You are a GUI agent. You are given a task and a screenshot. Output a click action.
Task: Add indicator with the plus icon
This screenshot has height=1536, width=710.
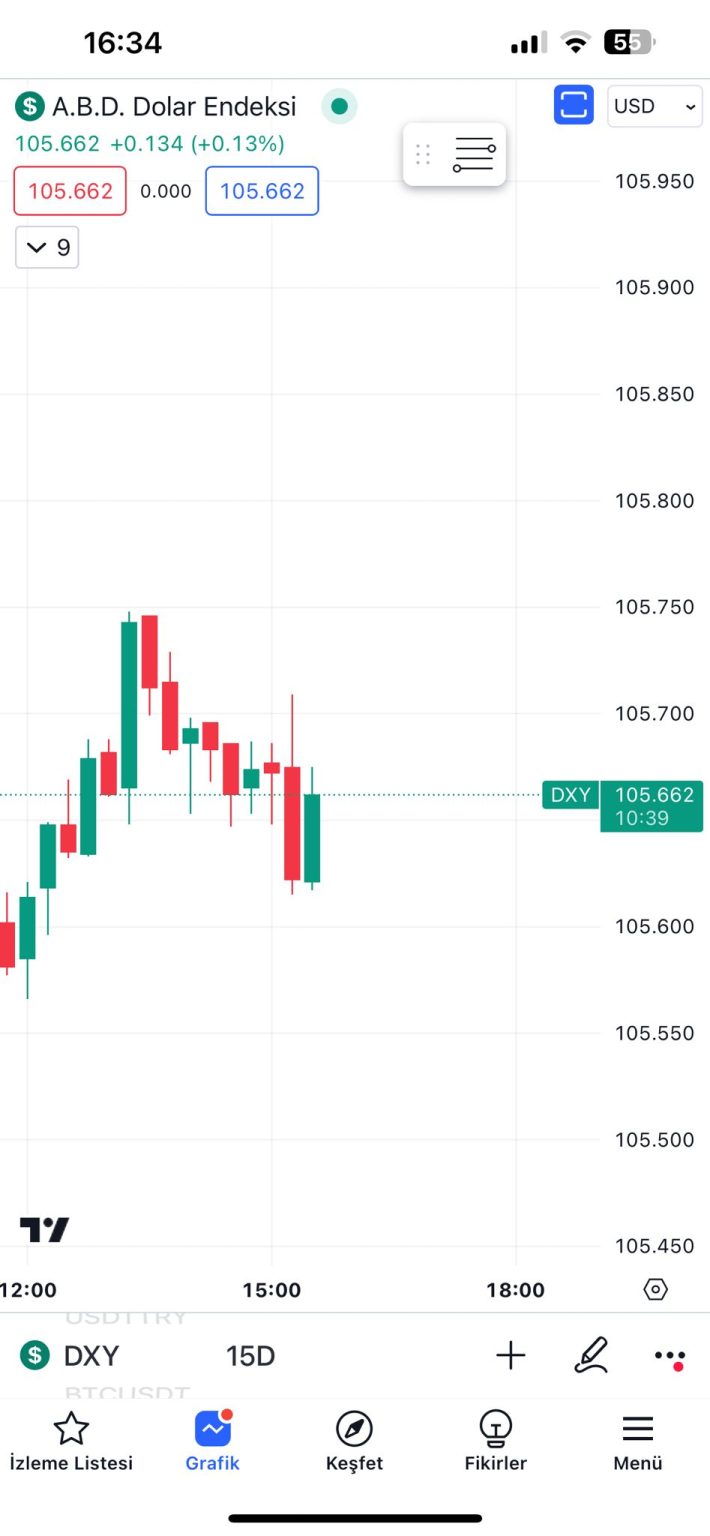(511, 1356)
